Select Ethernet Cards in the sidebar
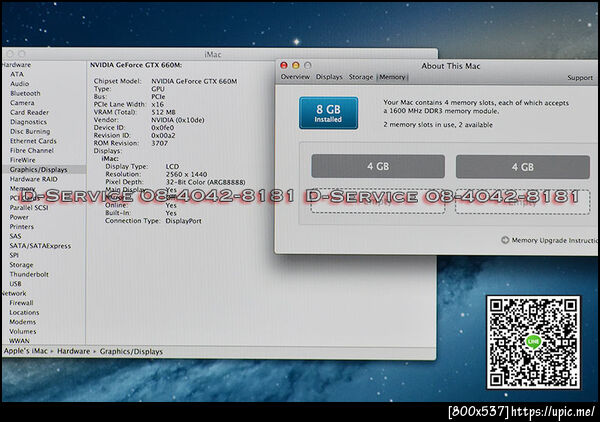Screen dimensions: 600x422 click(x=33, y=141)
